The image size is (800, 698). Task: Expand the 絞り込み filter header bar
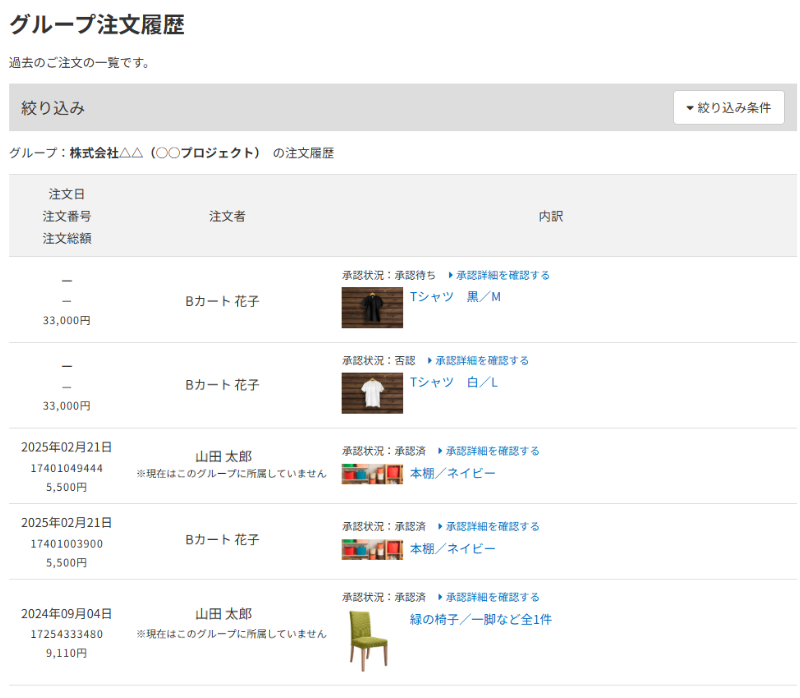tap(340, 108)
